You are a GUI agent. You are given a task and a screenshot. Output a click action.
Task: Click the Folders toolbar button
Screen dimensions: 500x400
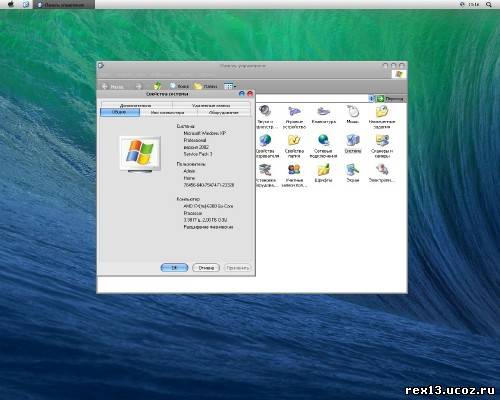coord(206,86)
